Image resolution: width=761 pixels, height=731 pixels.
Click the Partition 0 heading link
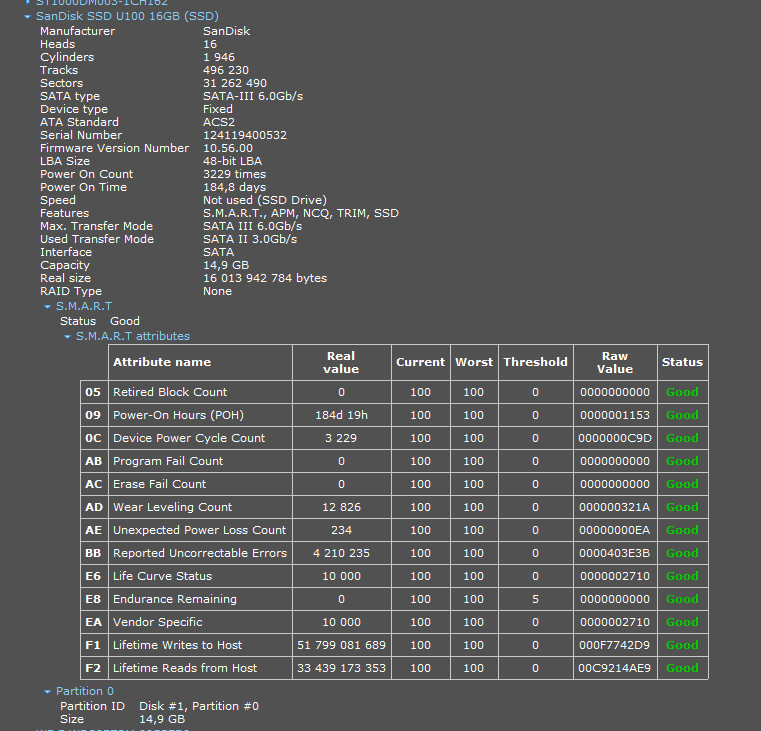84,691
